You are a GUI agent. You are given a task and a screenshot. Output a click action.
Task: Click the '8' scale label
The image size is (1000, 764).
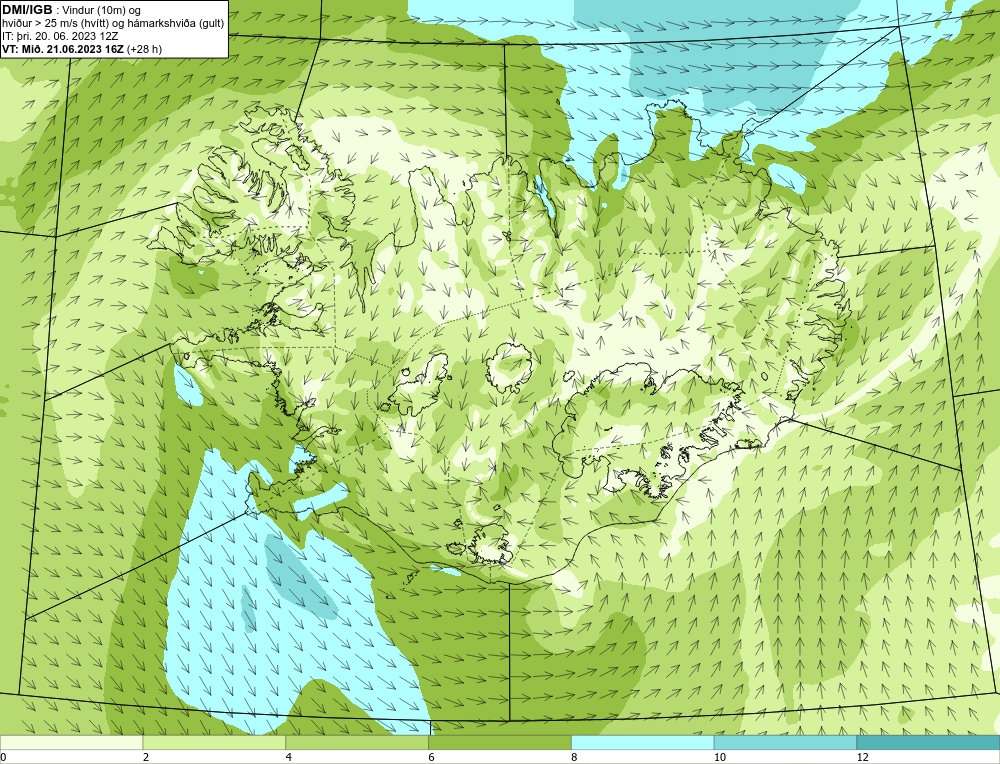575,757
